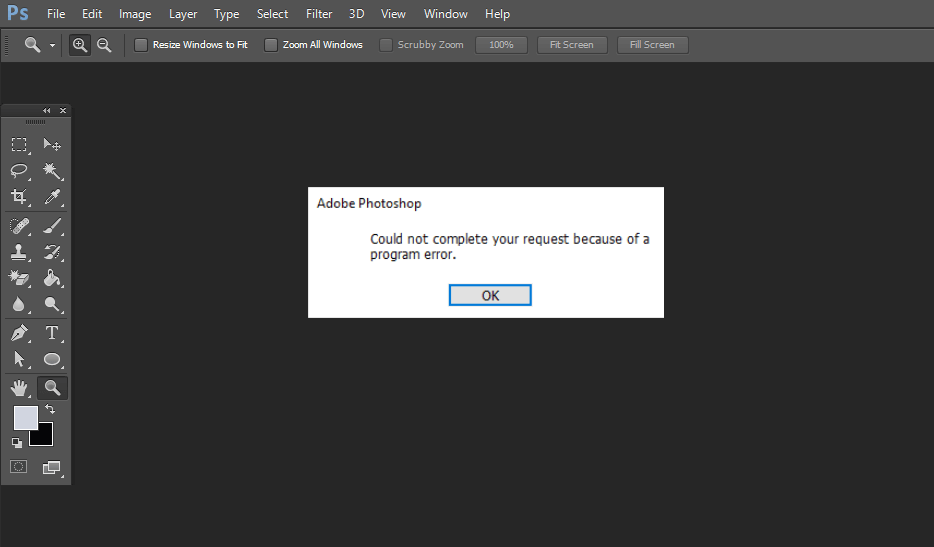This screenshot has width=934, height=547.
Task: Select the Zoom tool in the toolbox
Action: (52, 388)
